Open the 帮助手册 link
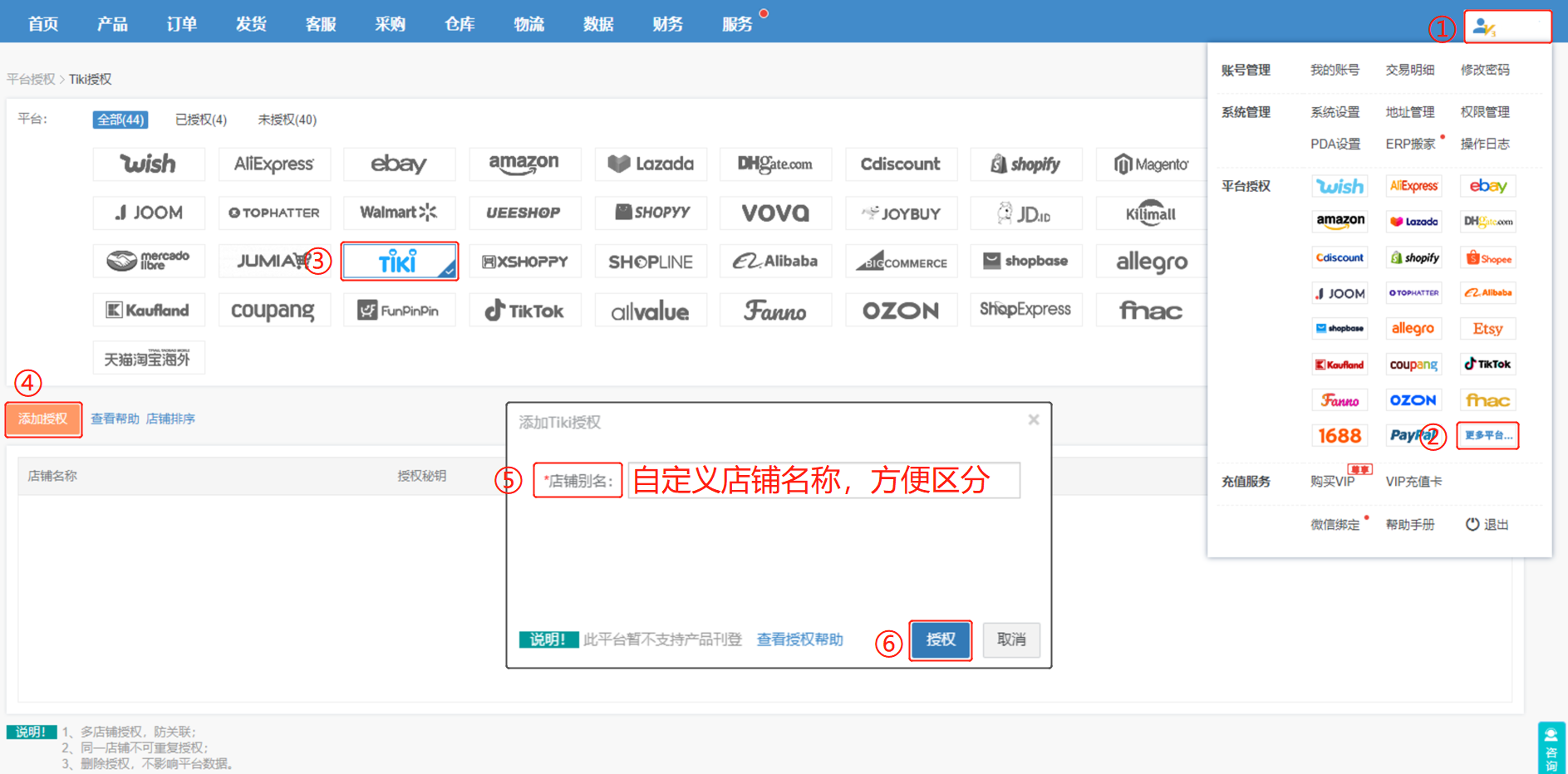 click(1410, 524)
